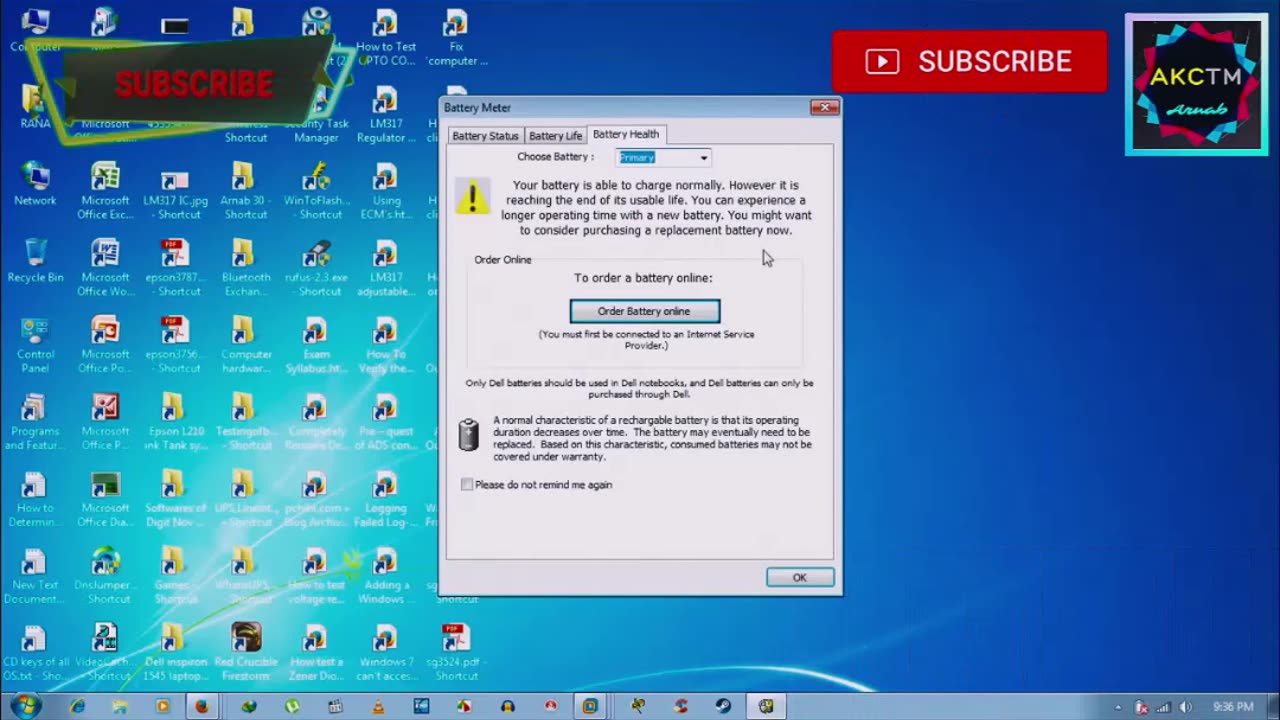Click the red YouTube SUBSCRIBE button
The image size is (1280, 720).
pyautogui.click(x=969, y=61)
